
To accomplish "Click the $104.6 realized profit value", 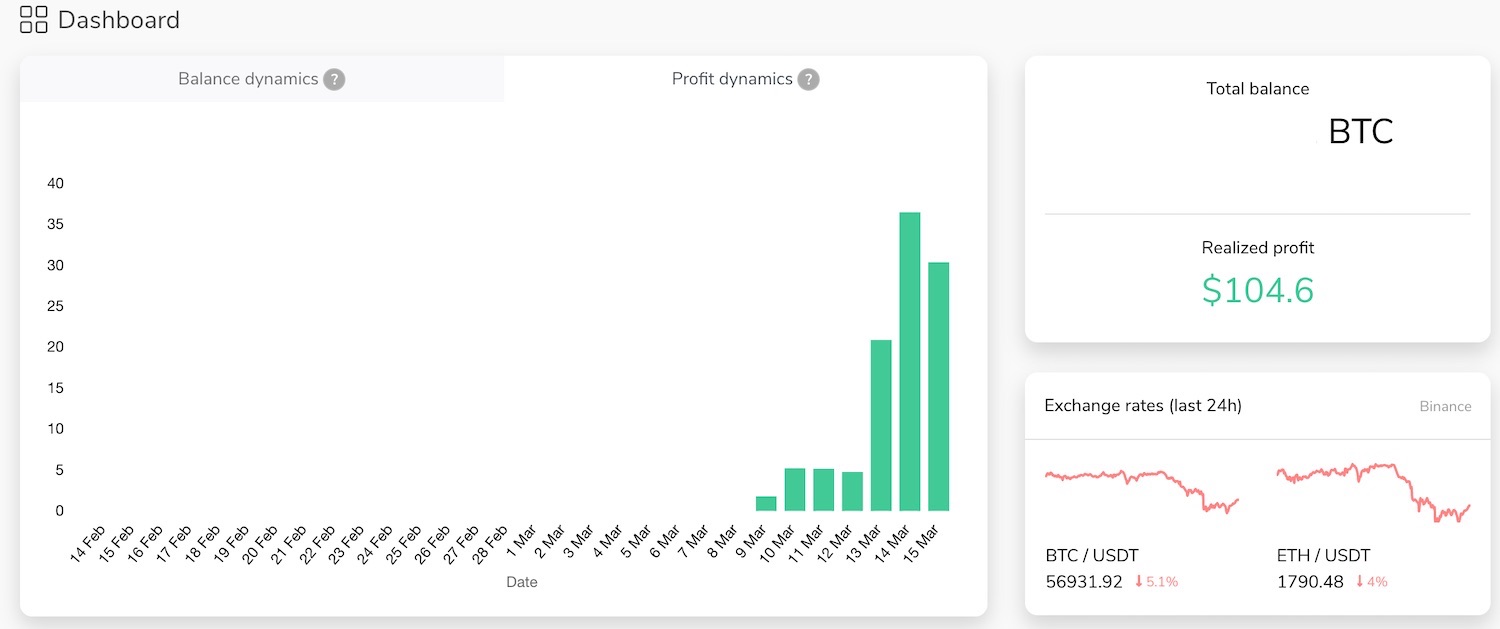I will pos(1257,290).
